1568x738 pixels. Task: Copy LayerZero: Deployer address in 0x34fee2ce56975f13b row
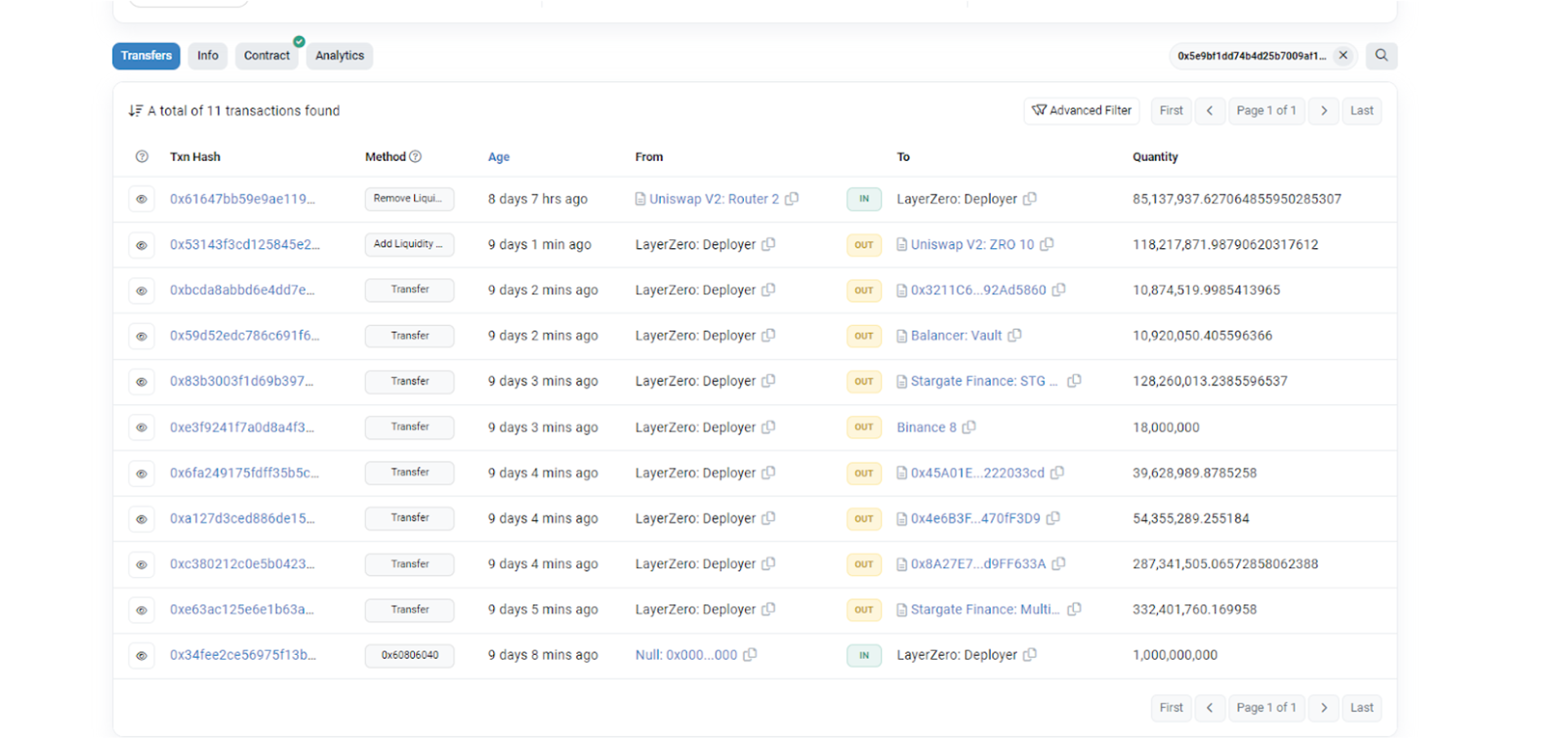pos(1030,655)
